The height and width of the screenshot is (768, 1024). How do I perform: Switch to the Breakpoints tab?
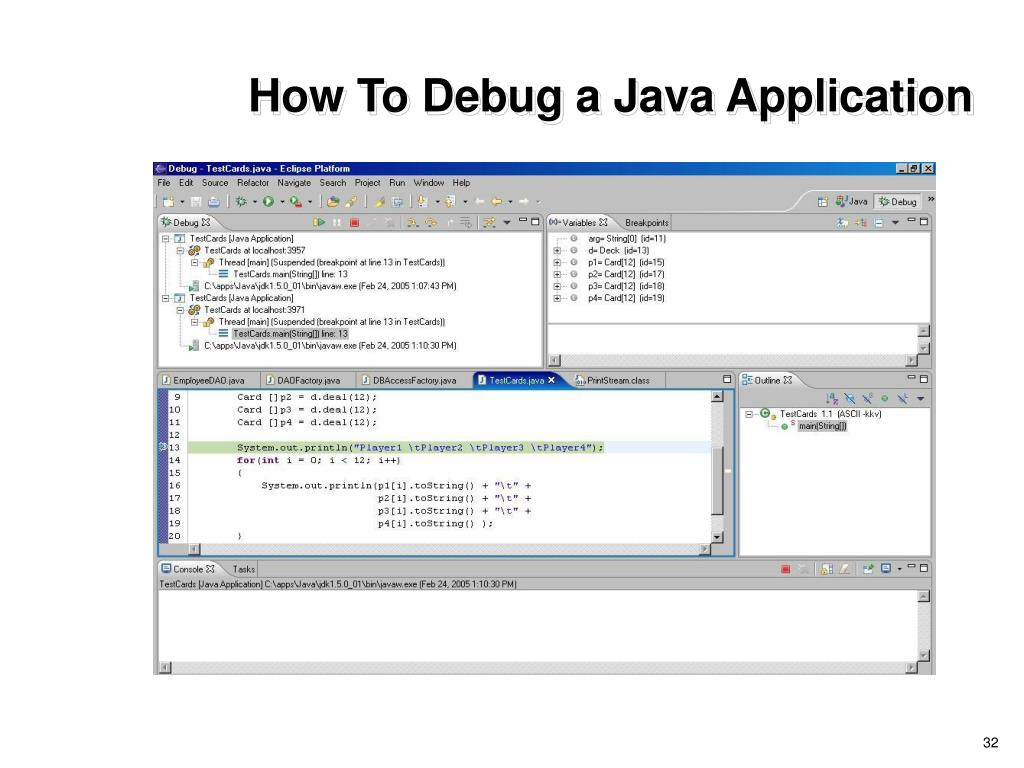pos(647,222)
